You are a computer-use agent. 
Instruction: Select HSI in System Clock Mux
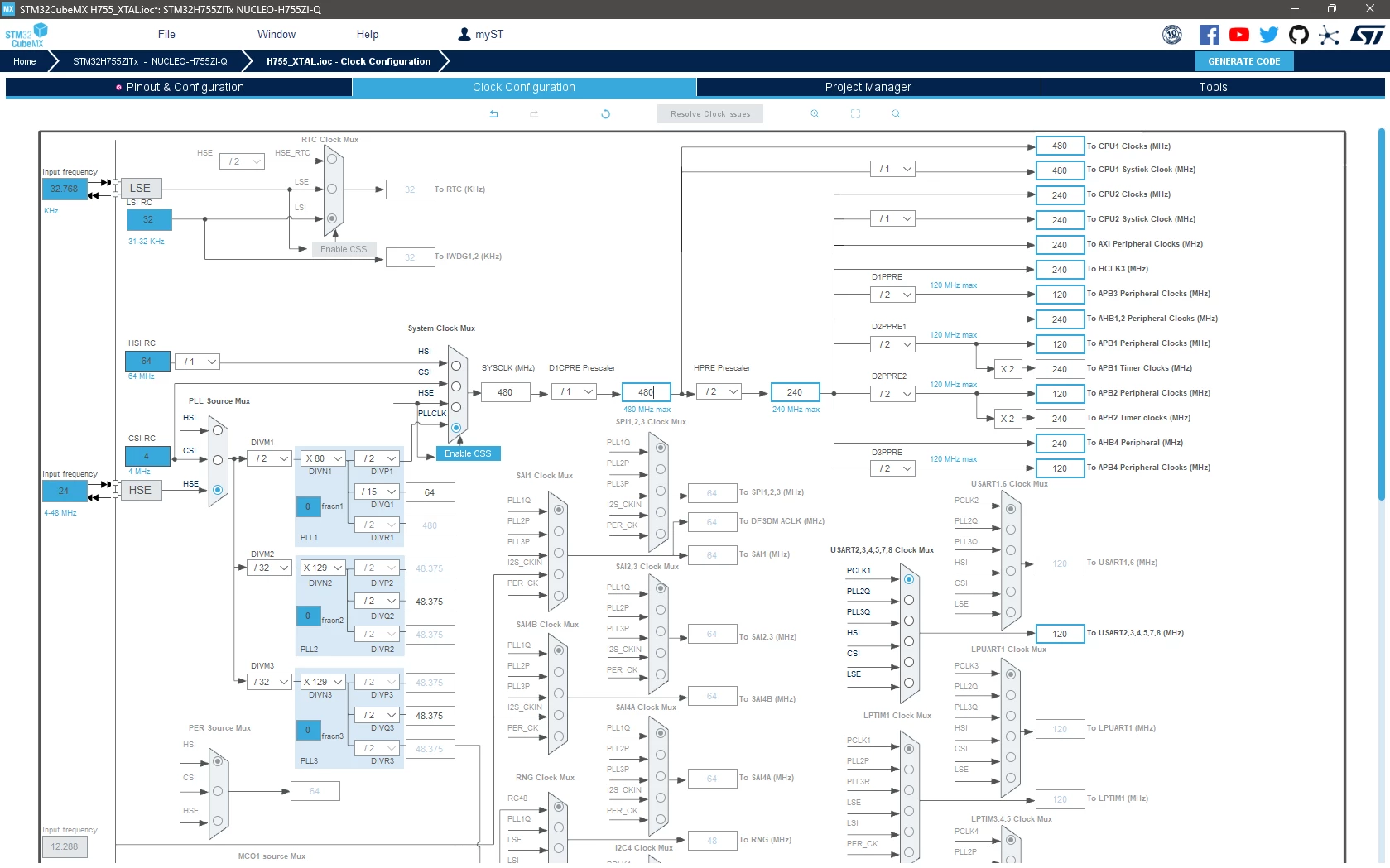tap(456, 366)
